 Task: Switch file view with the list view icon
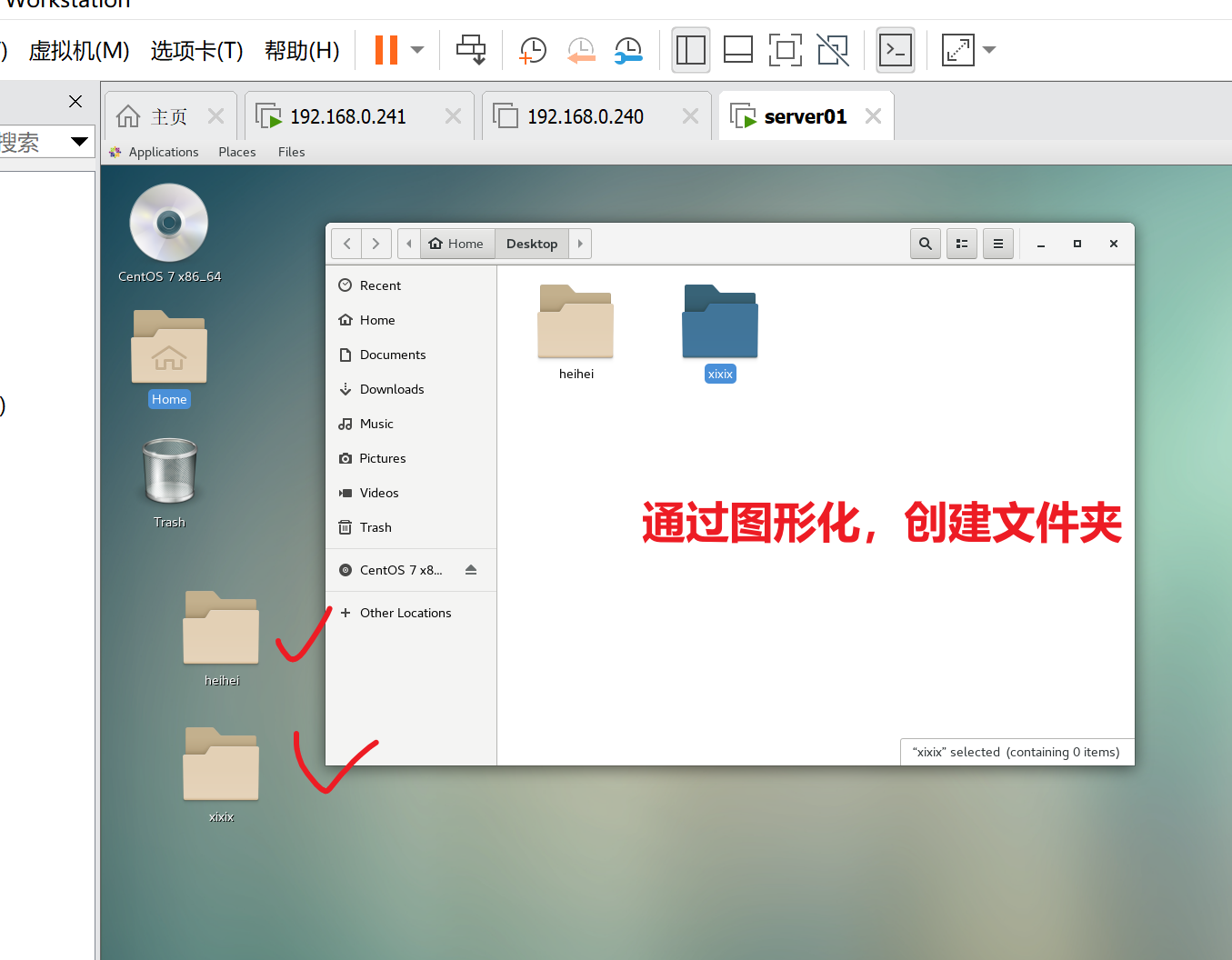pos(961,244)
